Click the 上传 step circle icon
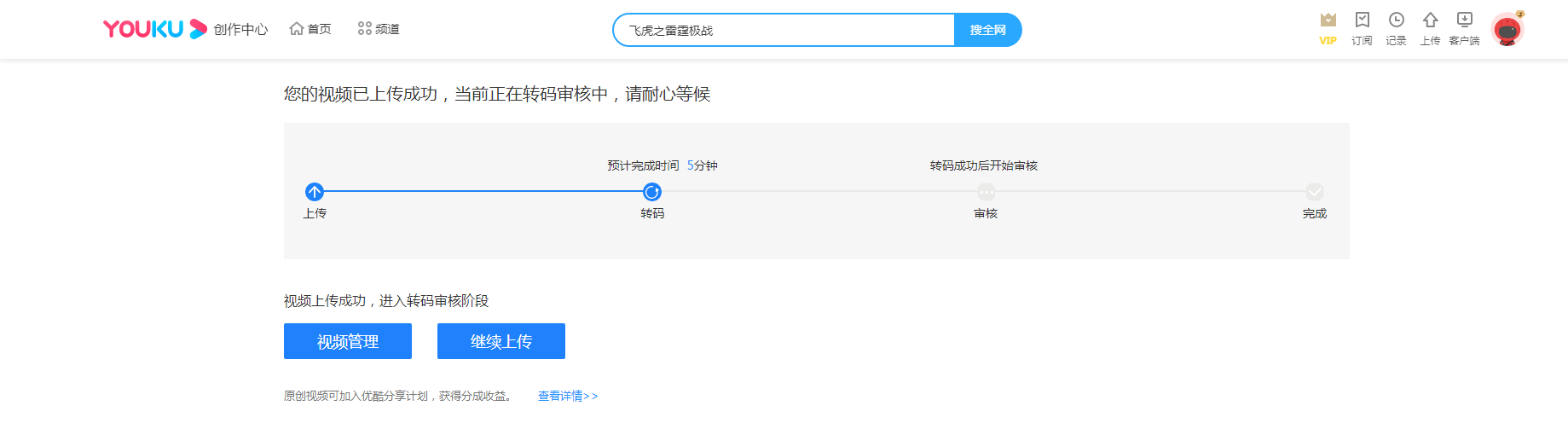 click(315, 192)
